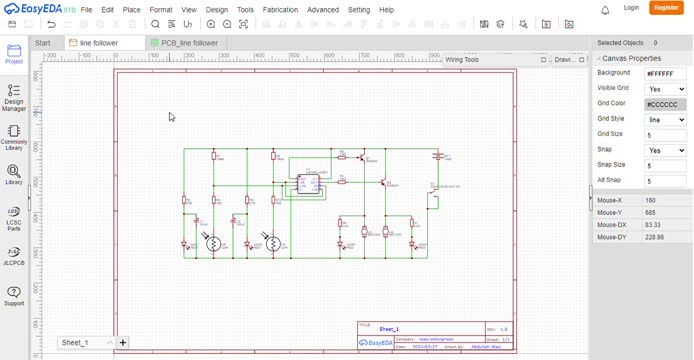Click the 'Selected Objects' label
The width and height of the screenshot is (694, 360).
(x=620, y=43)
